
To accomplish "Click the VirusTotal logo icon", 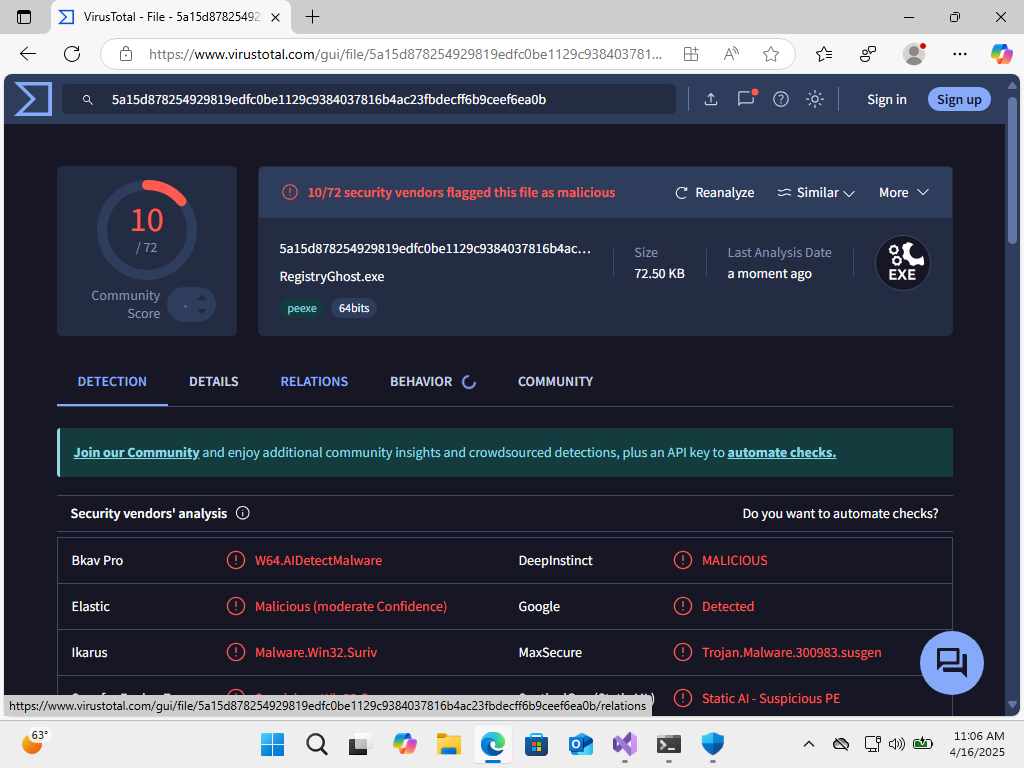I will point(32,99).
